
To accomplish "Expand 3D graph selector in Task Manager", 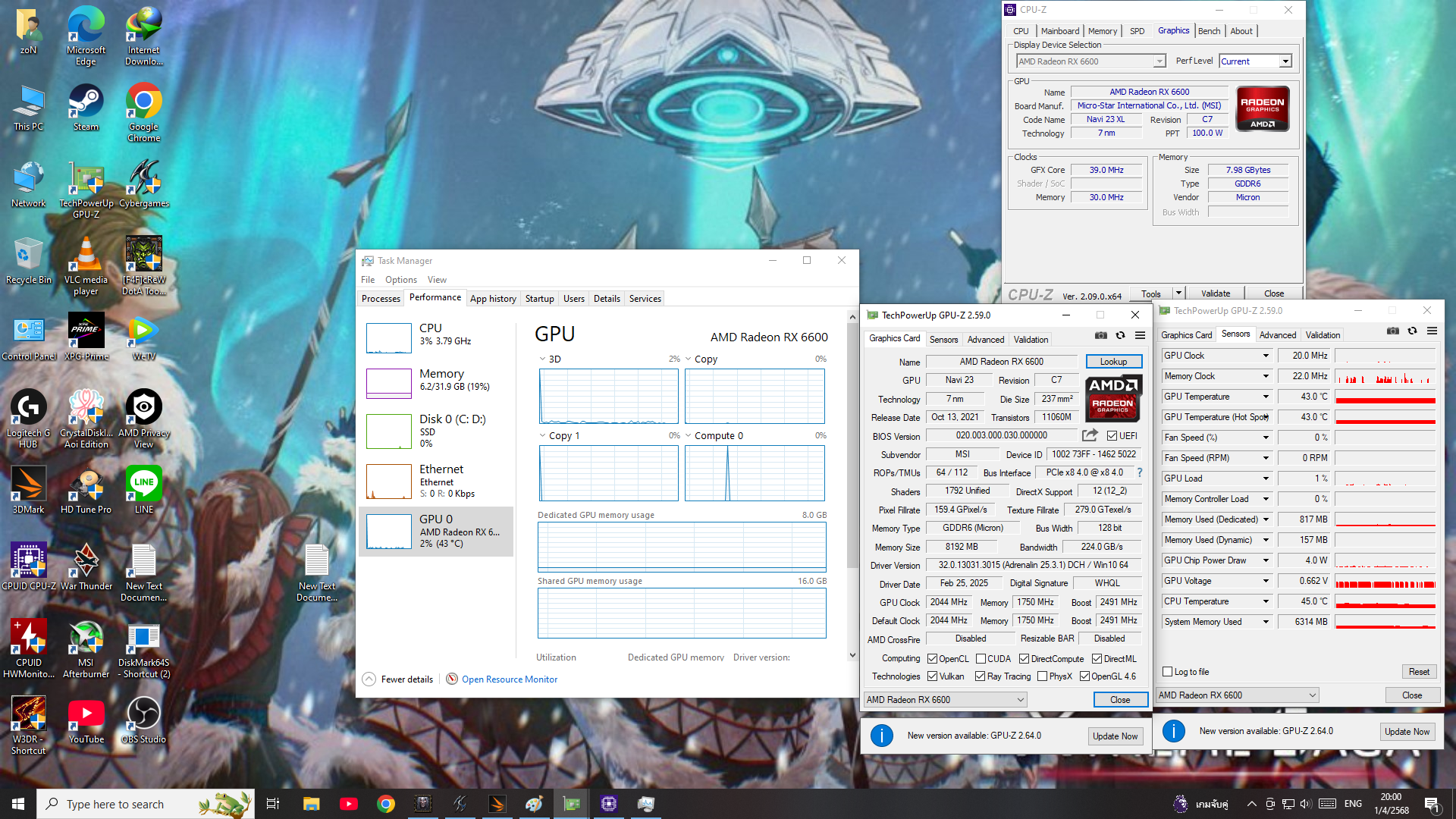I will (x=542, y=359).
